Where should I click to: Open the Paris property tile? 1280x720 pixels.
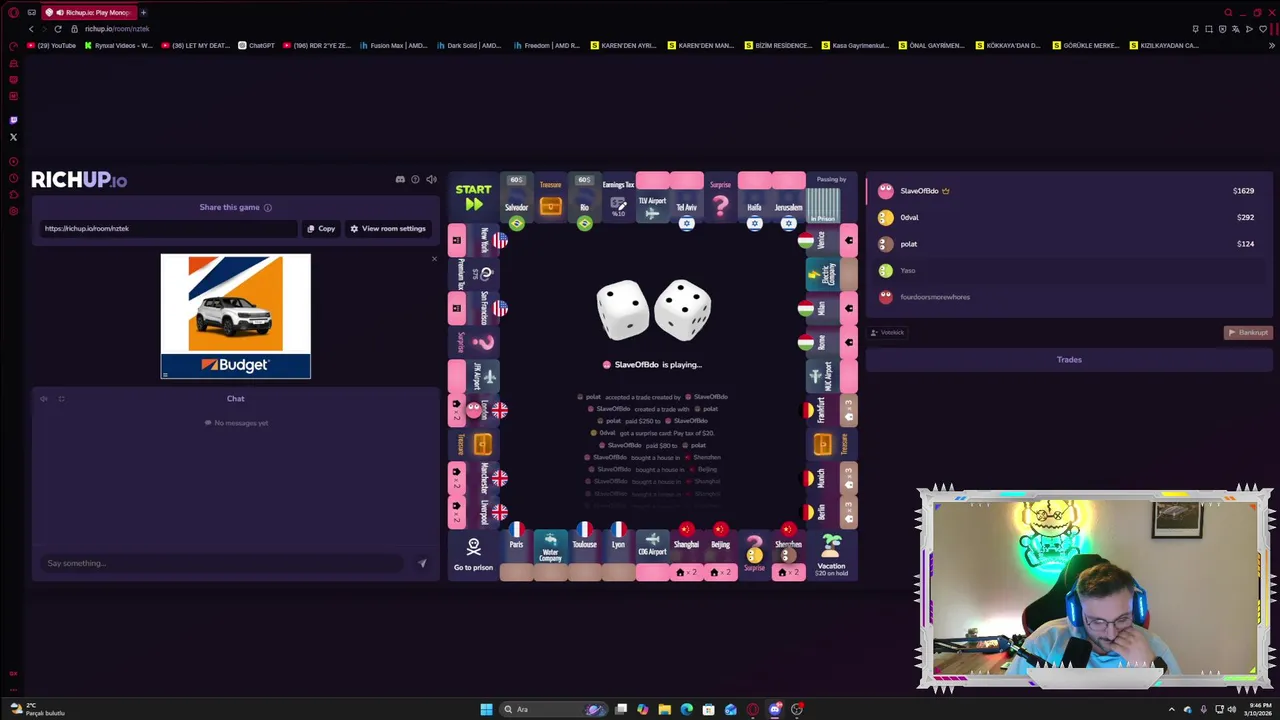[516, 555]
